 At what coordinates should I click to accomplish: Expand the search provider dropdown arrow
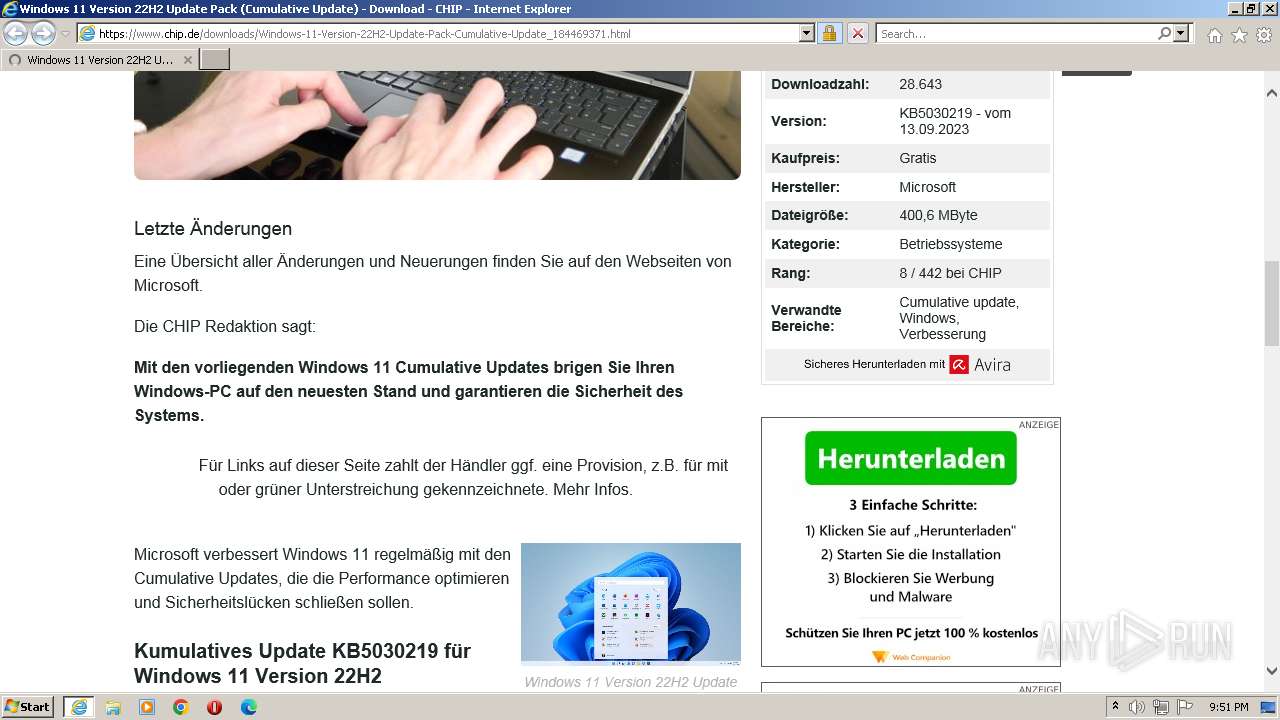click(1181, 34)
